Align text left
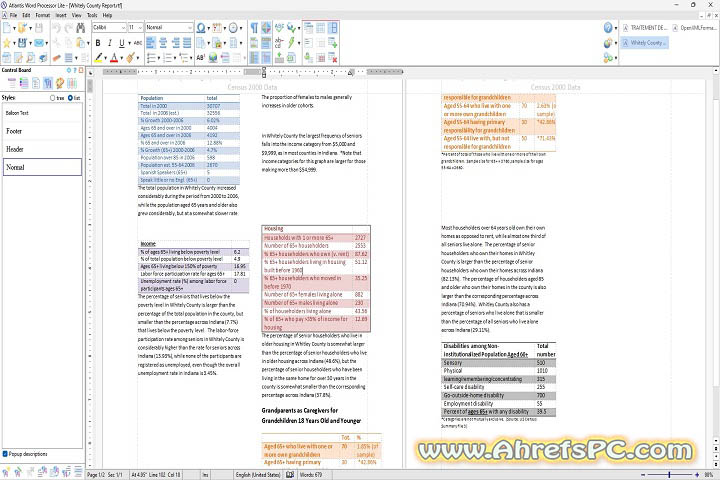 click(x=151, y=43)
